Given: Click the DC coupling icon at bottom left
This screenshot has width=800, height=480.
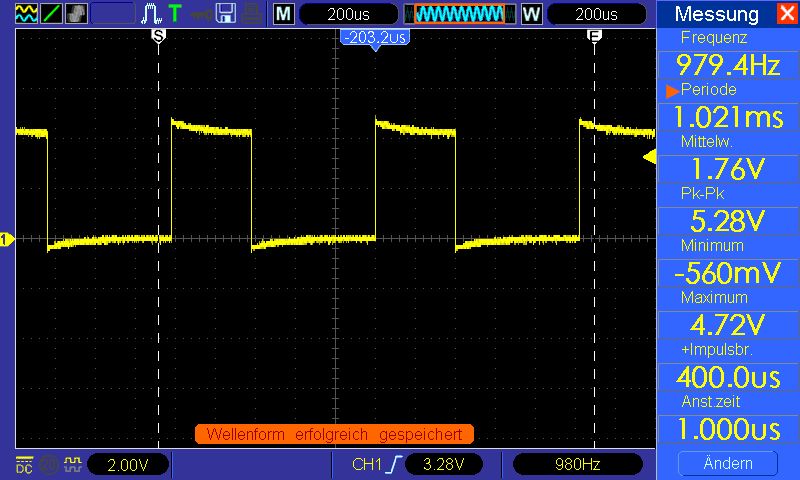Looking at the screenshot, I should [23, 464].
